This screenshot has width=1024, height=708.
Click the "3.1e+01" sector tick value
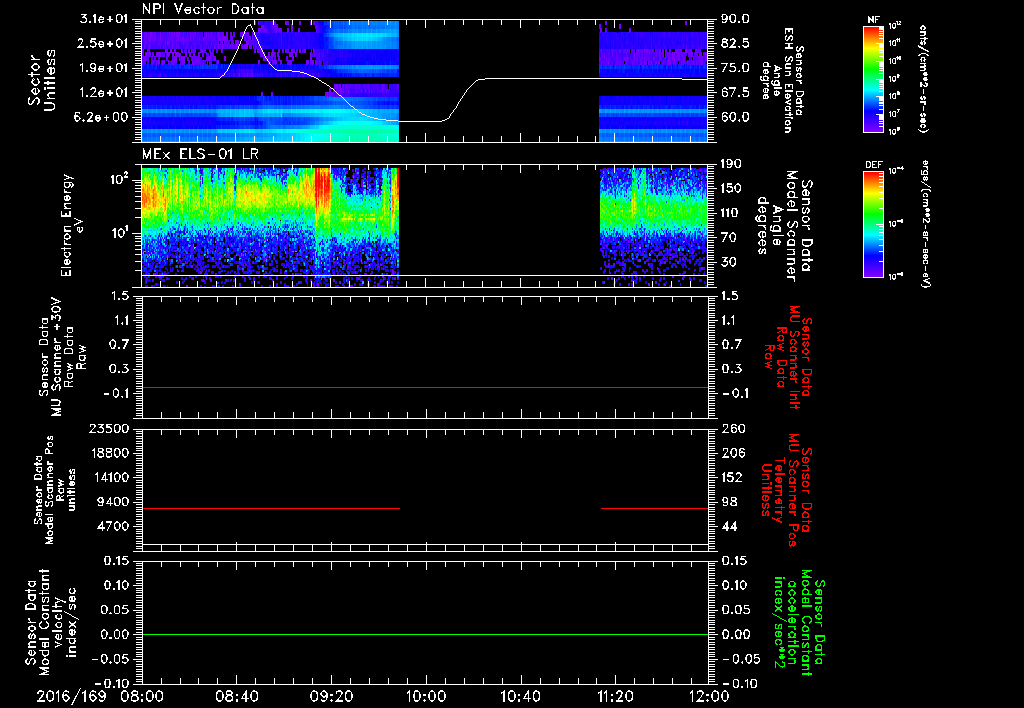click(104, 19)
